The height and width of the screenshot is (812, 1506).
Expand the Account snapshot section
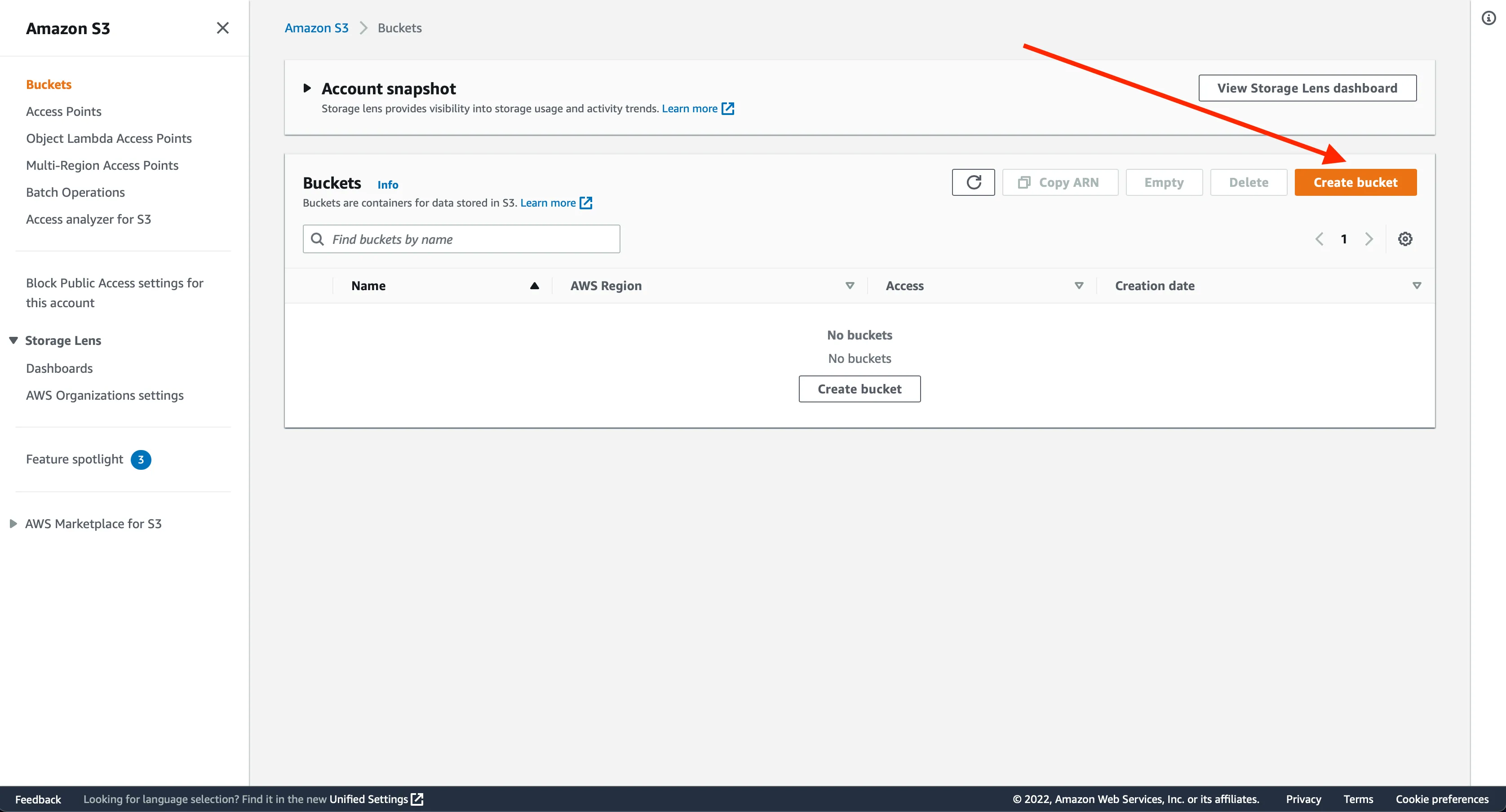[307, 88]
